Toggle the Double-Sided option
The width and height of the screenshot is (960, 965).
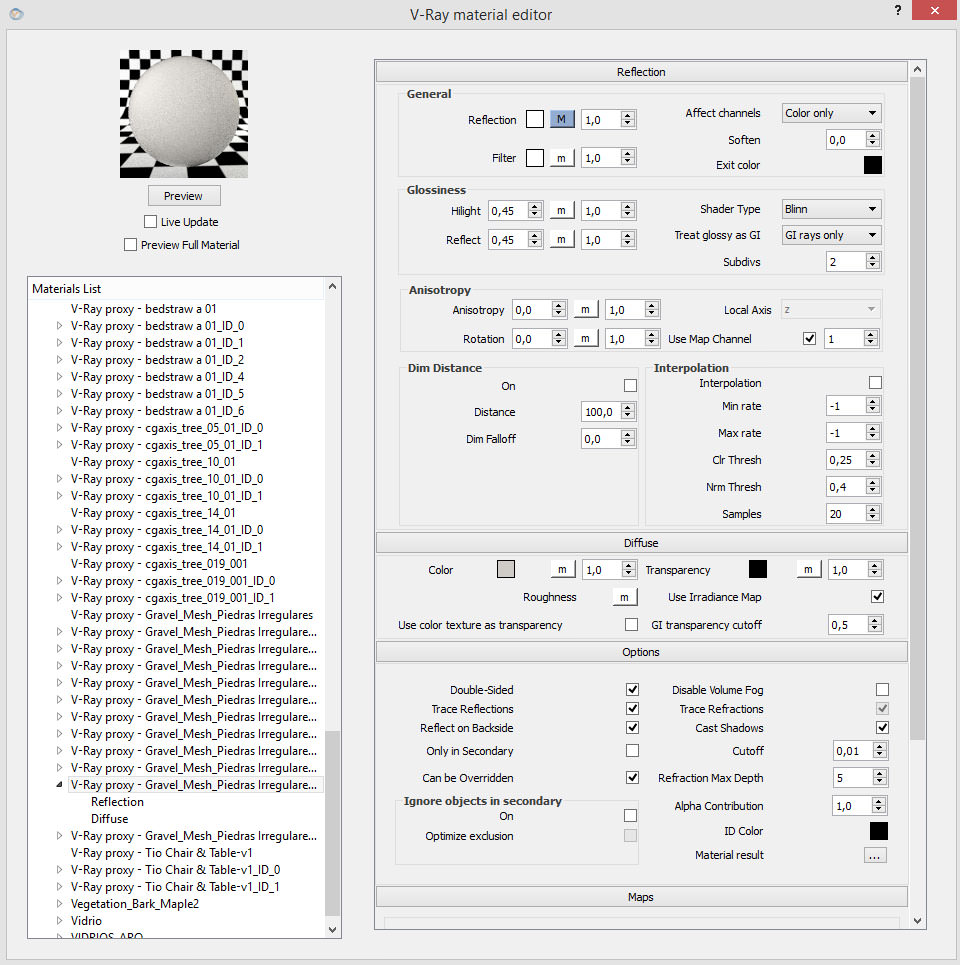[632, 690]
